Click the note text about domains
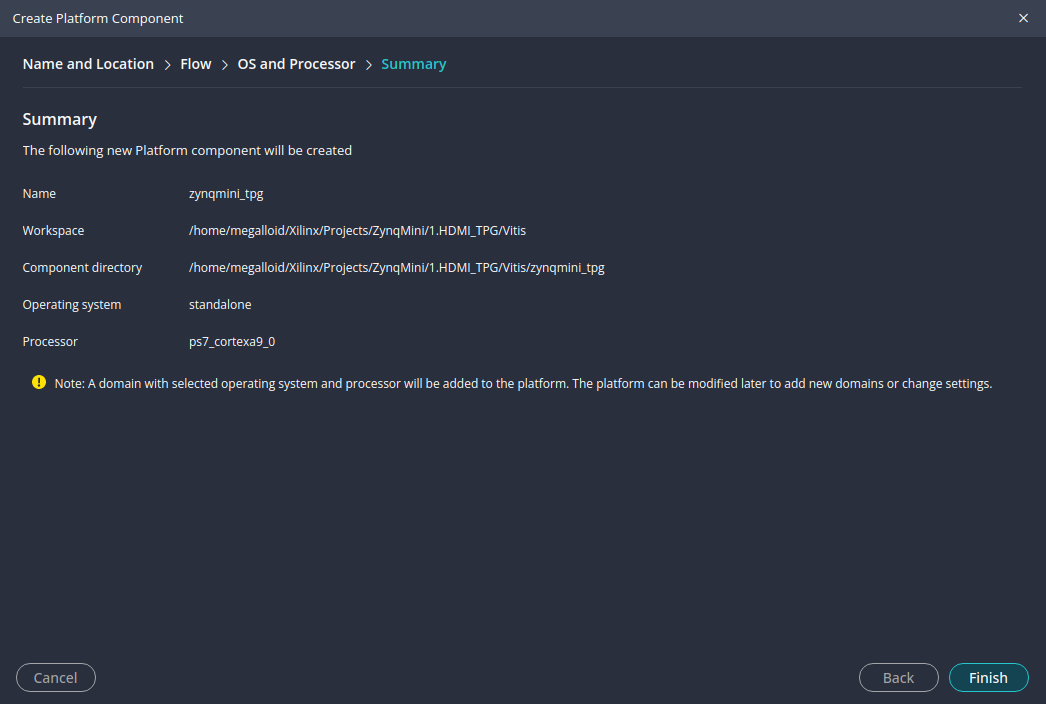The width and height of the screenshot is (1046, 704). (x=523, y=383)
